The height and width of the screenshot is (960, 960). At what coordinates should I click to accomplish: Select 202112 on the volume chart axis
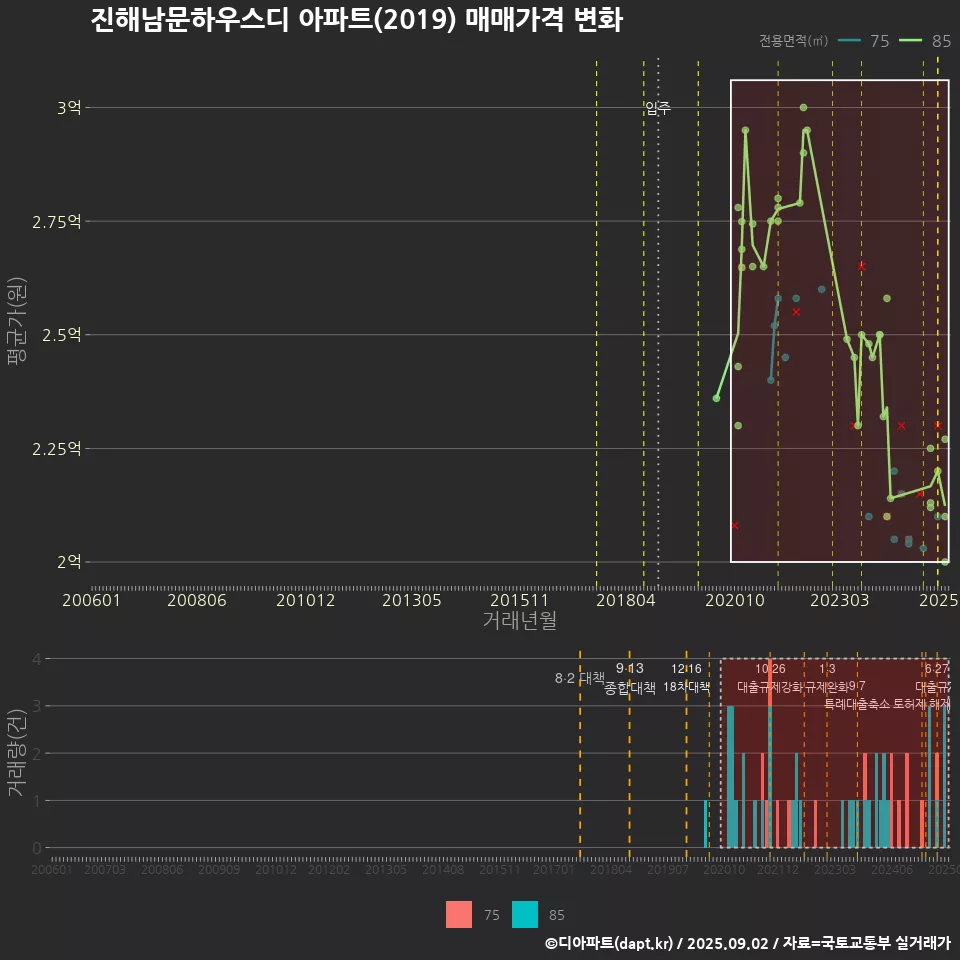click(778, 869)
